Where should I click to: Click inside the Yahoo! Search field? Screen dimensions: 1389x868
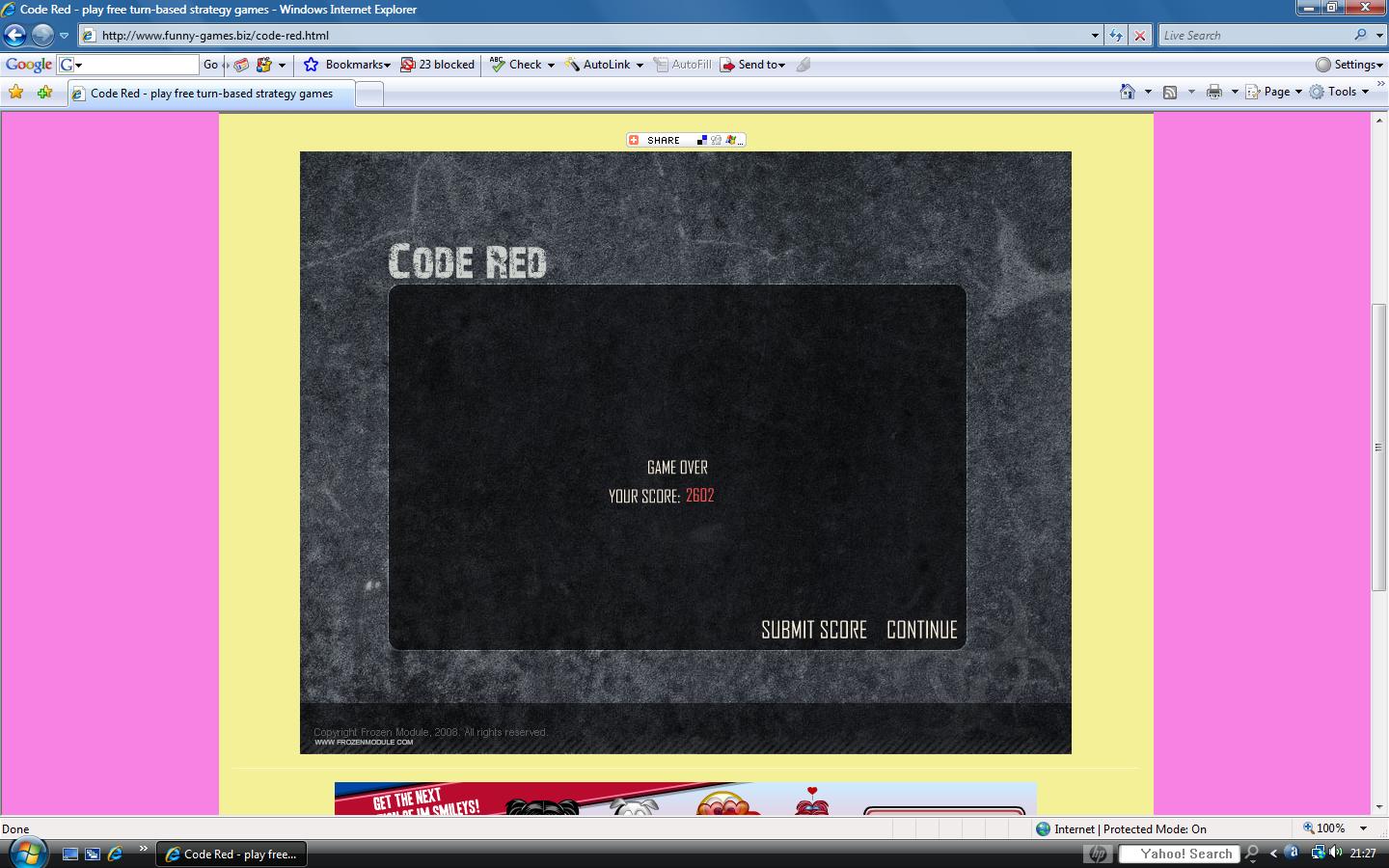pyautogui.click(x=1179, y=853)
